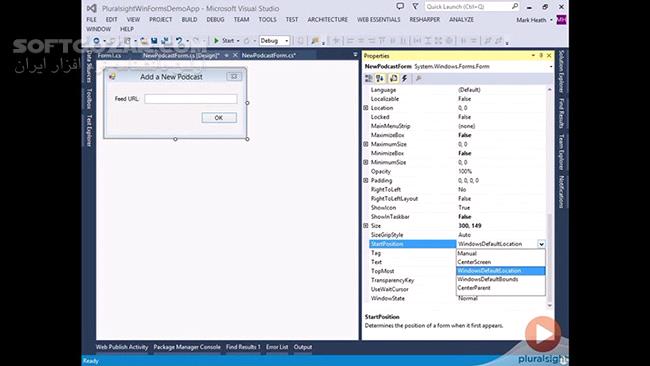The height and width of the screenshot is (366, 650).
Task: Select the ShowInTaskbar property row
Action: pyautogui.click(x=458, y=217)
